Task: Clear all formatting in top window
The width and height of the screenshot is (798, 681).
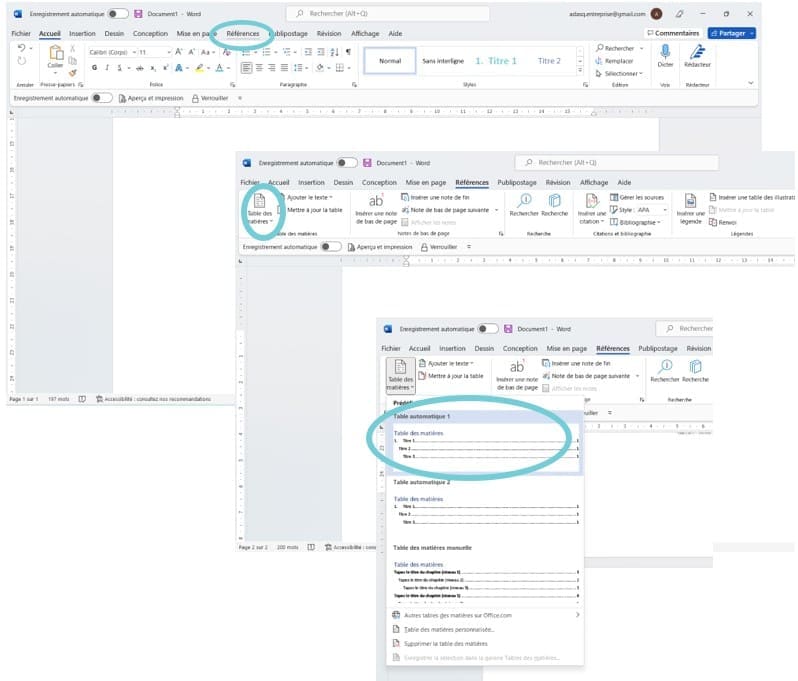Action: click(227, 52)
